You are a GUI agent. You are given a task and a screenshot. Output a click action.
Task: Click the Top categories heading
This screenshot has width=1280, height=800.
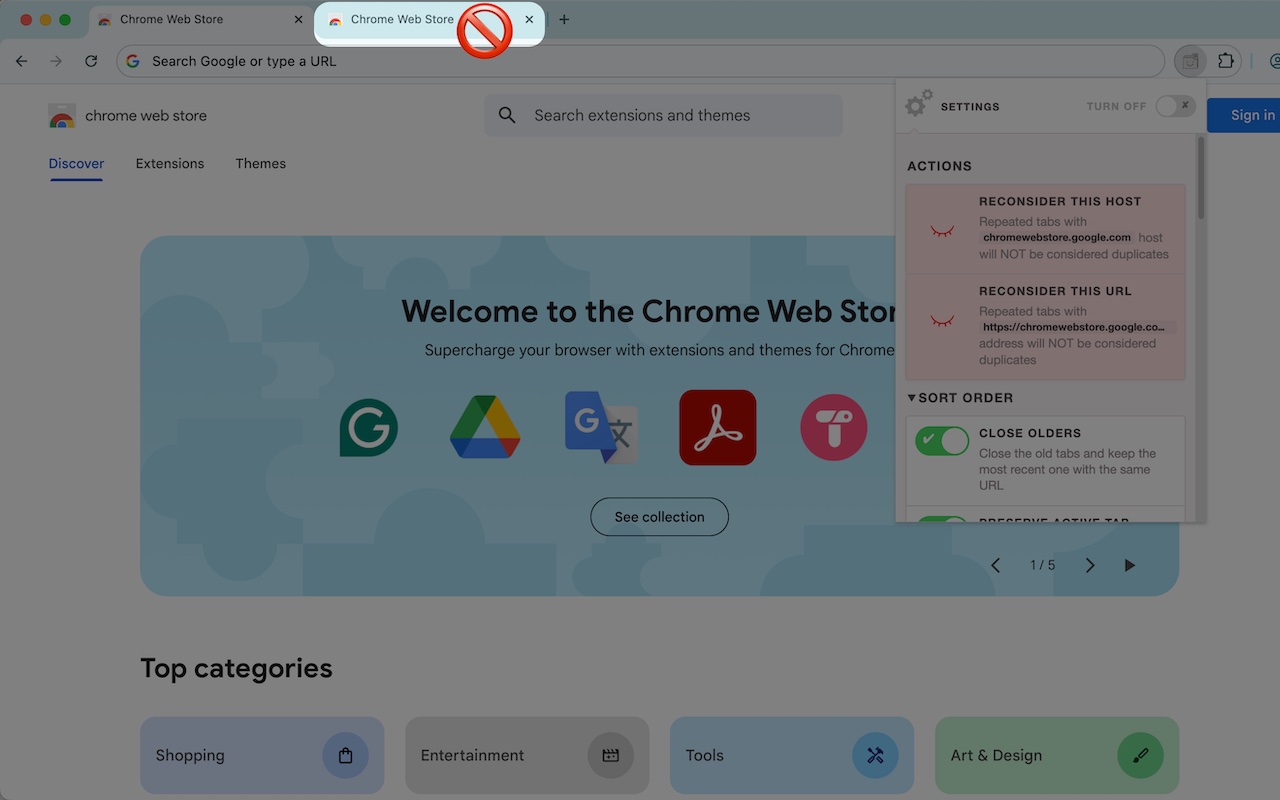click(x=236, y=668)
